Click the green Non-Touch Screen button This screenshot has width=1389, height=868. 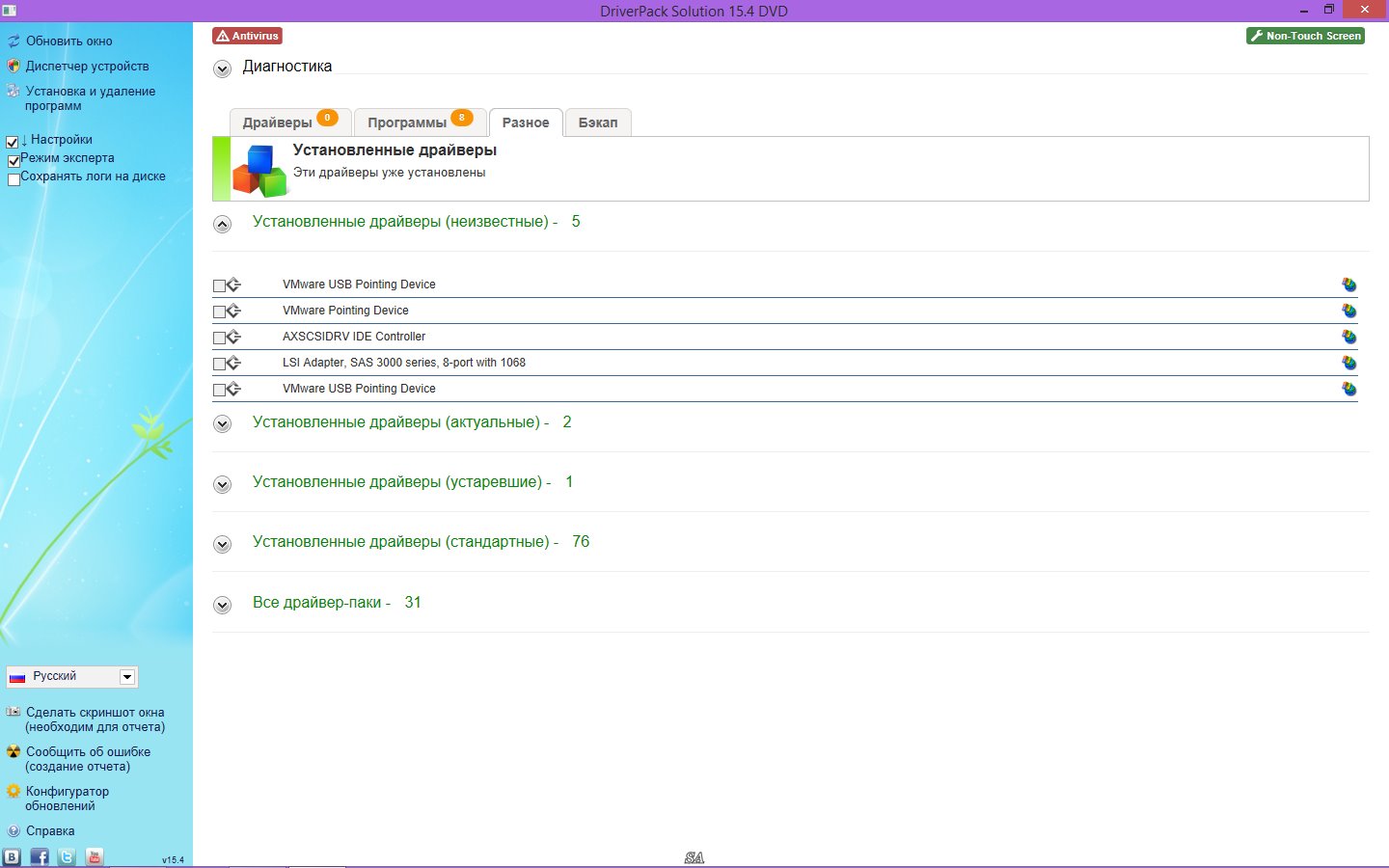(1305, 36)
